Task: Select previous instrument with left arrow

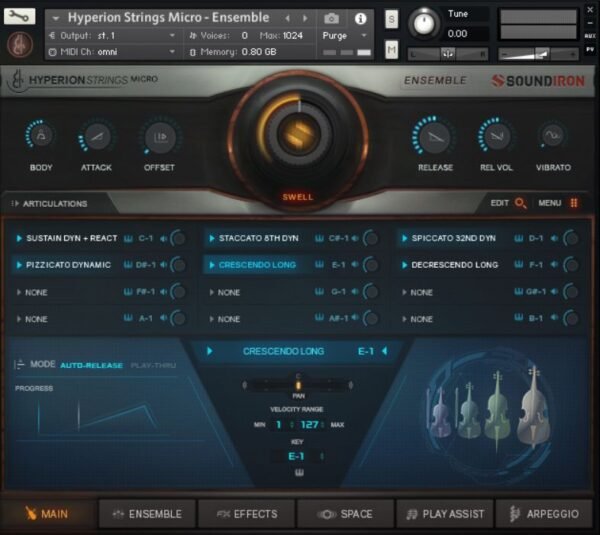Action: click(288, 18)
